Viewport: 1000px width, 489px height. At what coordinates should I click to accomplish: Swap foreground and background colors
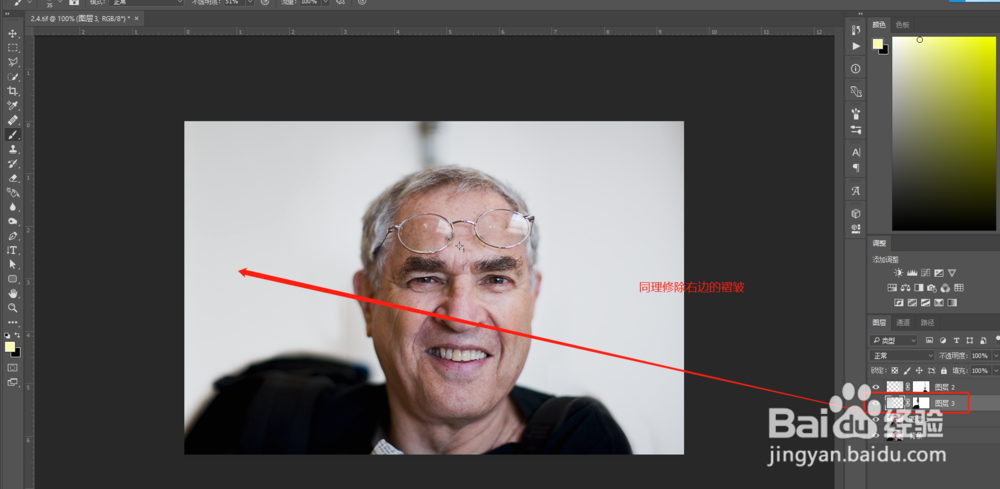tap(18, 335)
